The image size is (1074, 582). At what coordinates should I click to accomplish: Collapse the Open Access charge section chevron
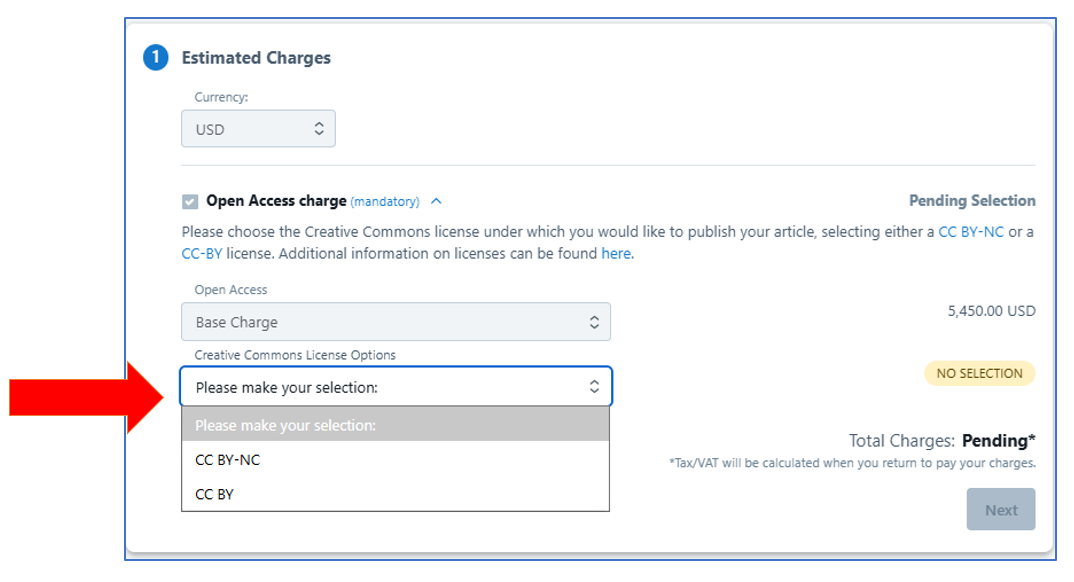(436, 201)
